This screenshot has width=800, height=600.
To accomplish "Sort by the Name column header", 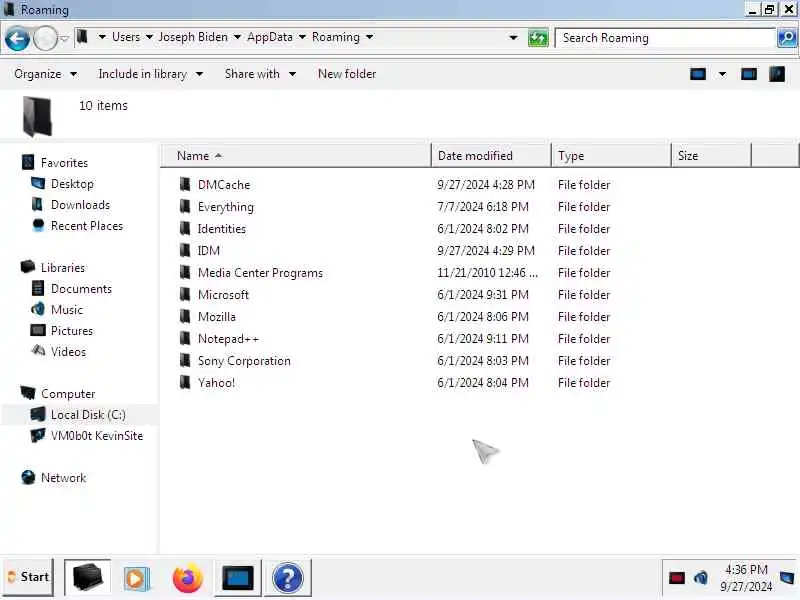I will pos(295,156).
